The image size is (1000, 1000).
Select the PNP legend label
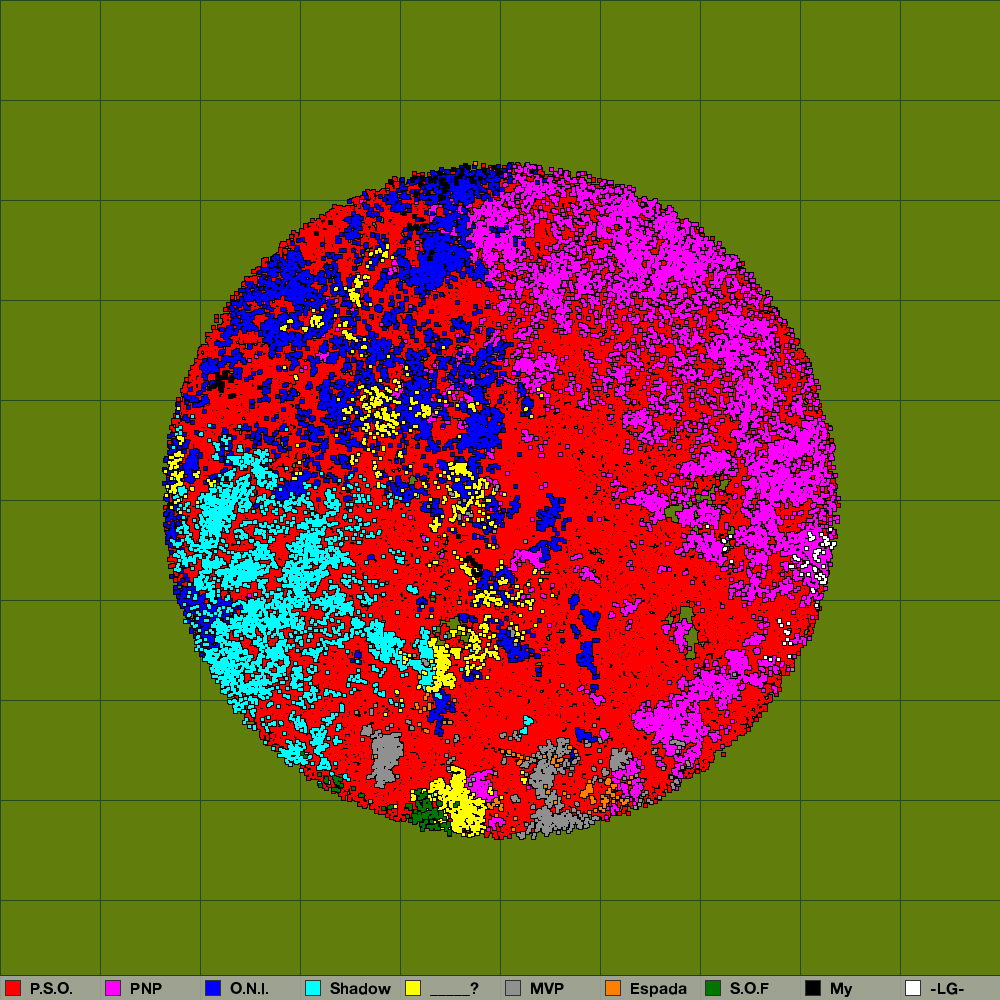(x=145, y=989)
